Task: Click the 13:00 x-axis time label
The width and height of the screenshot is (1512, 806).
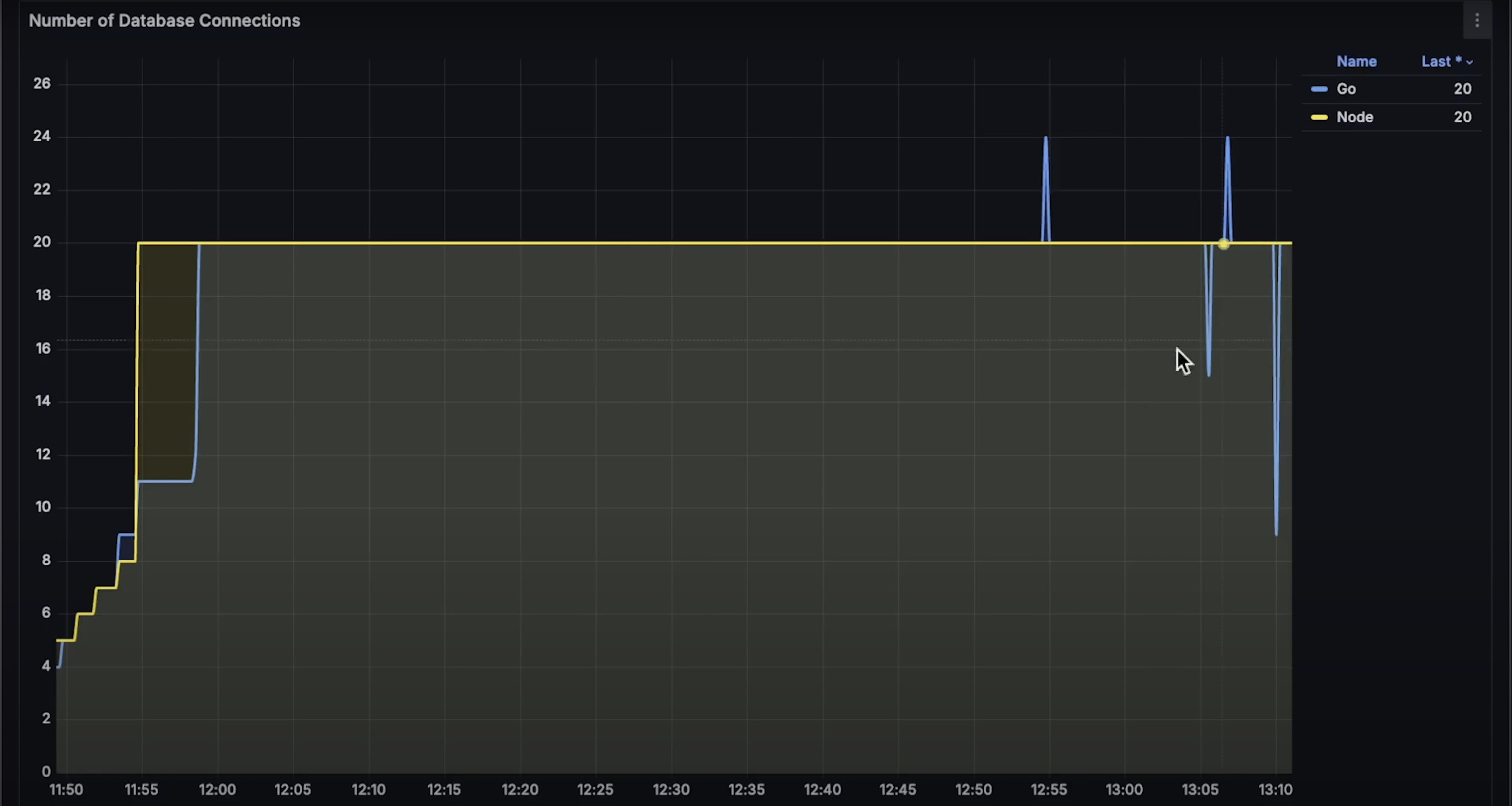Action: (x=1124, y=790)
